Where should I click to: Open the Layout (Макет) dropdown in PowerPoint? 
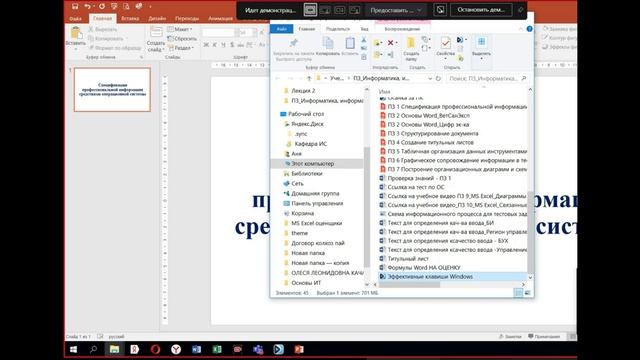coord(180,29)
